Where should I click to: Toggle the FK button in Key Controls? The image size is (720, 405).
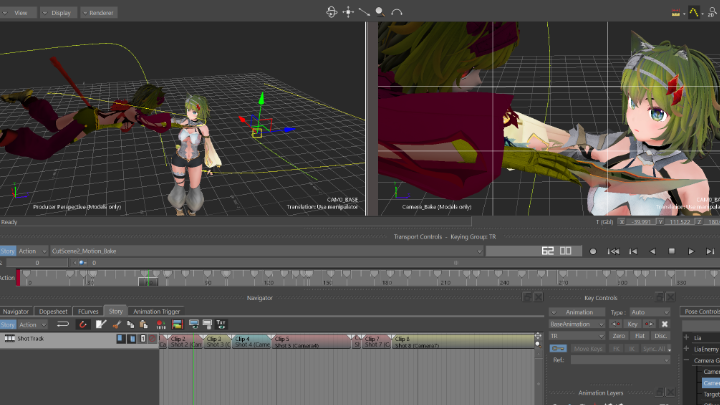(x=616, y=349)
